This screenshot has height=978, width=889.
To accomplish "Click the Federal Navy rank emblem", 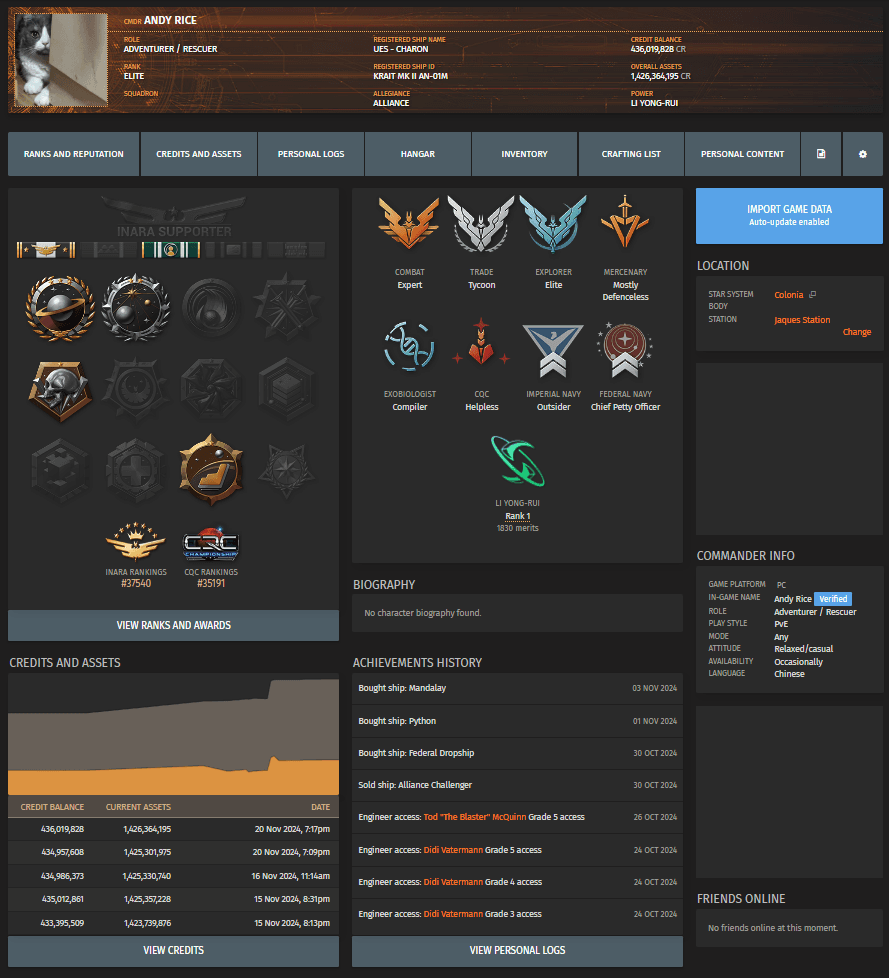I will tap(625, 346).
